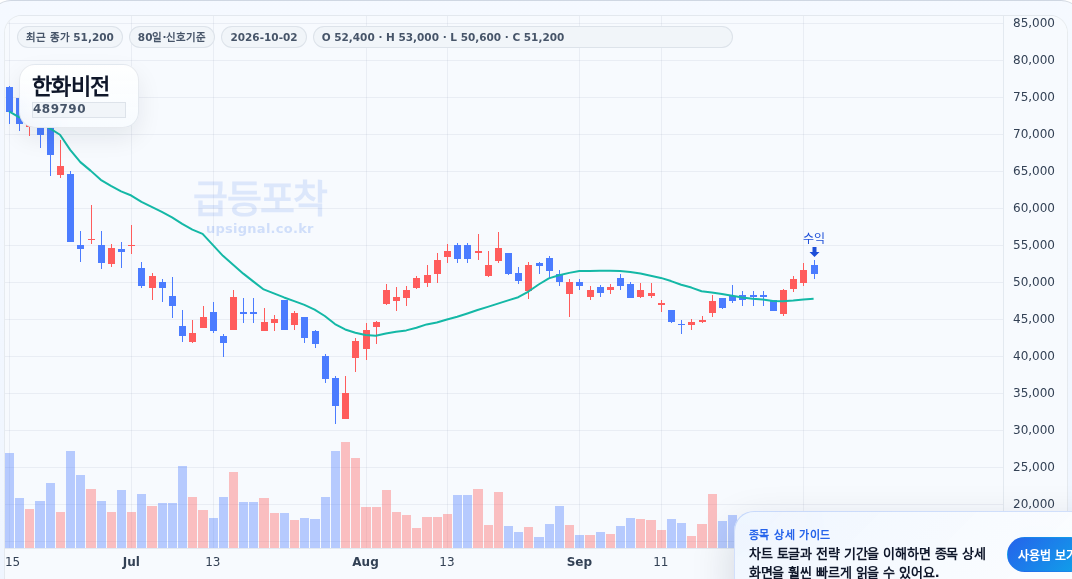Click the 75,000 price axis label
Image resolution: width=1072 pixels, height=579 pixels.
pos(1034,96)
